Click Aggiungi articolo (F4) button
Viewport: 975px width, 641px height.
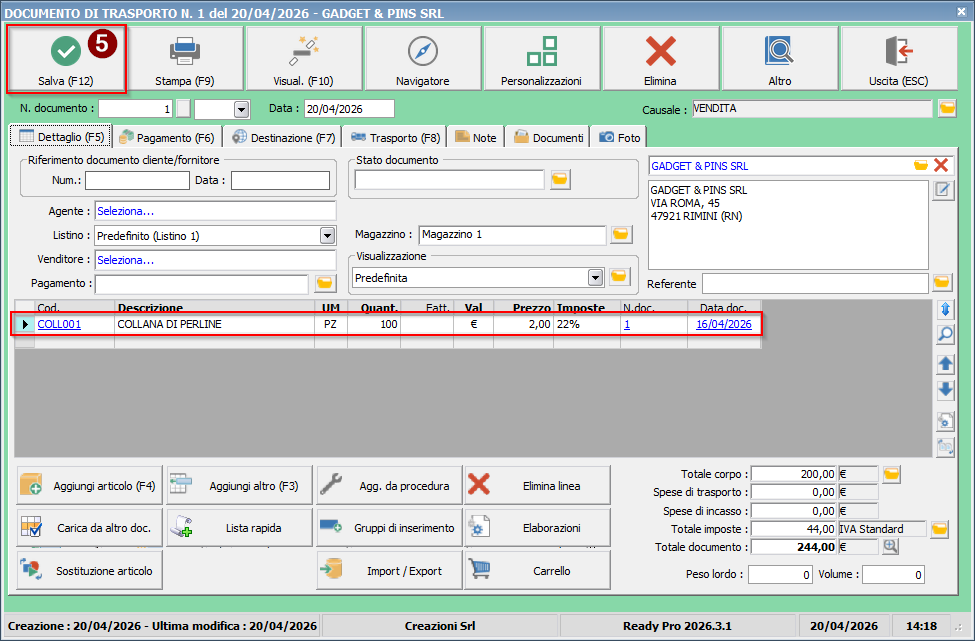[x=89, y=486]
